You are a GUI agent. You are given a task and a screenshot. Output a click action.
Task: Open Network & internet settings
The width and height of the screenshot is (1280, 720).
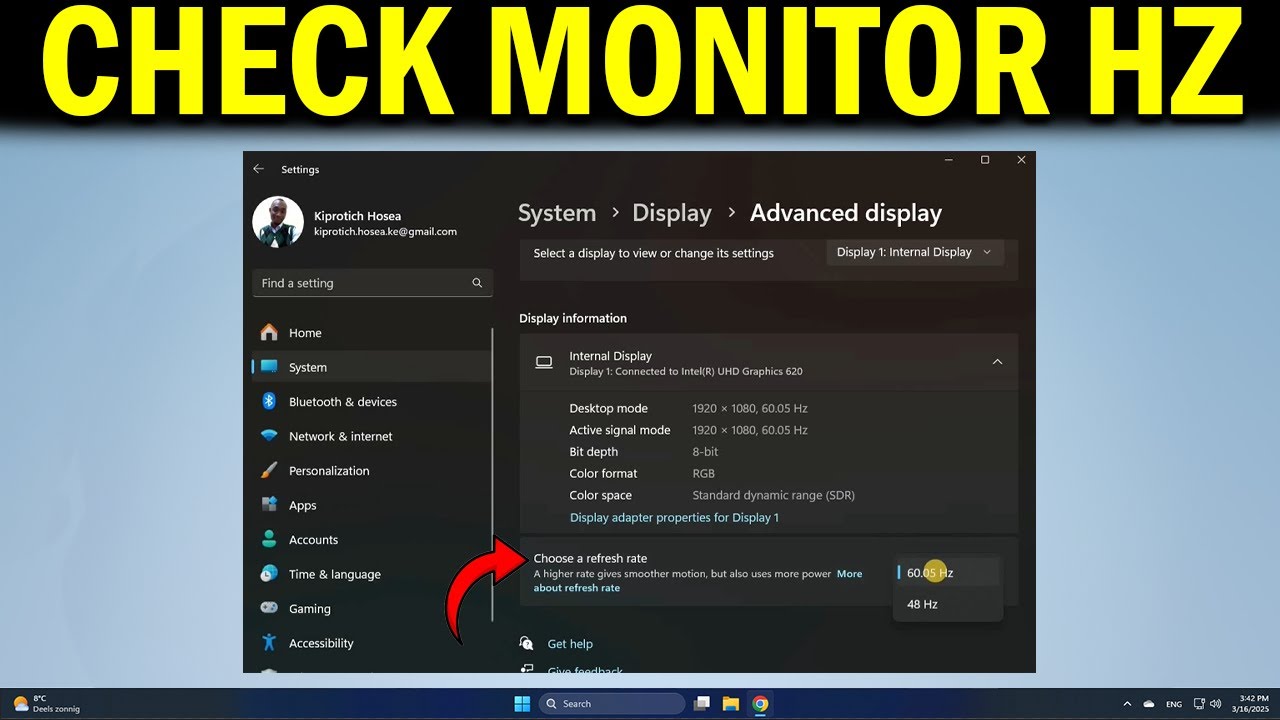pyautogui.click(x=372, y=436)
